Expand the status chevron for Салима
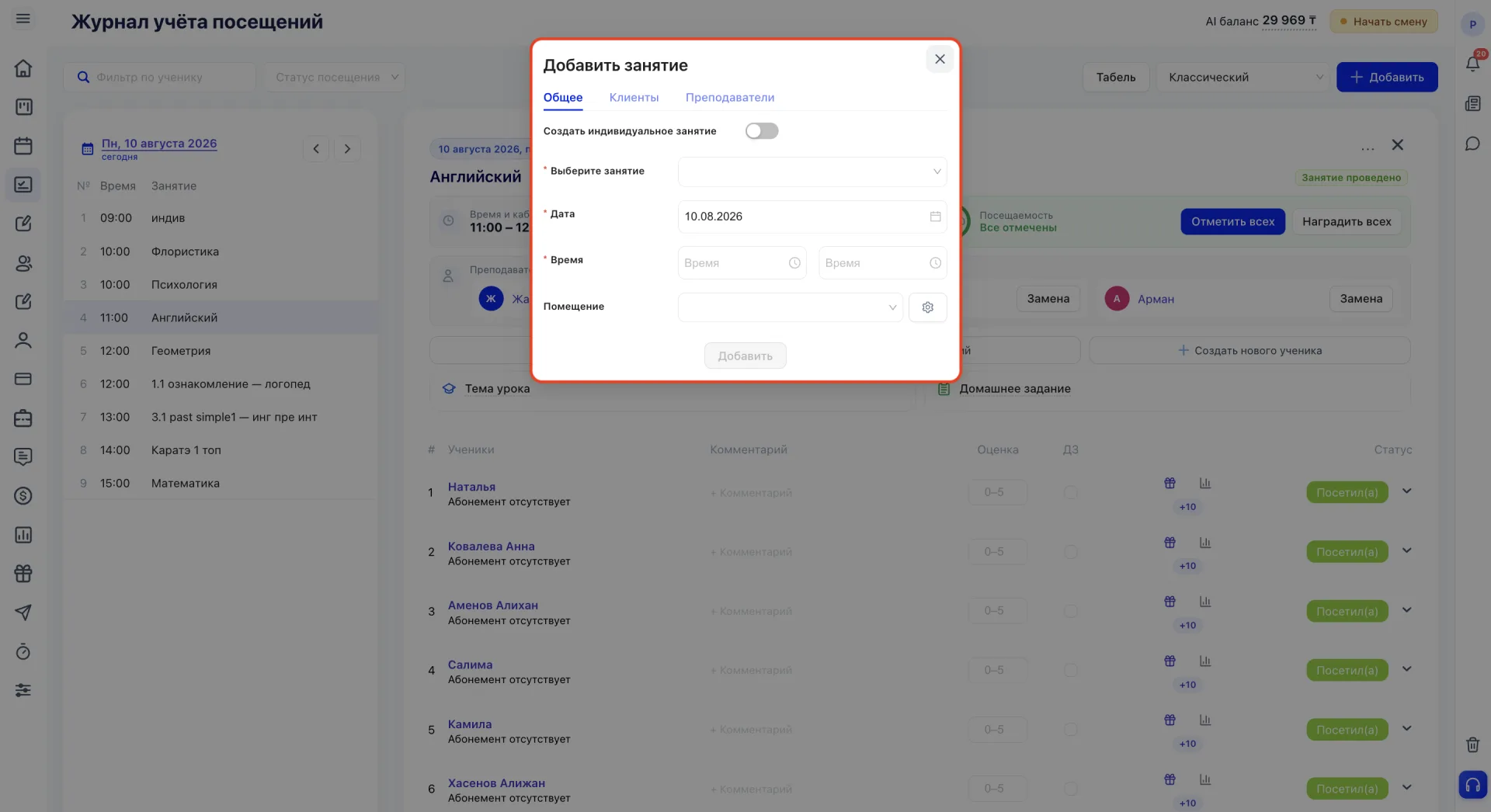Screen dimensions: 1491x812 1406,669
